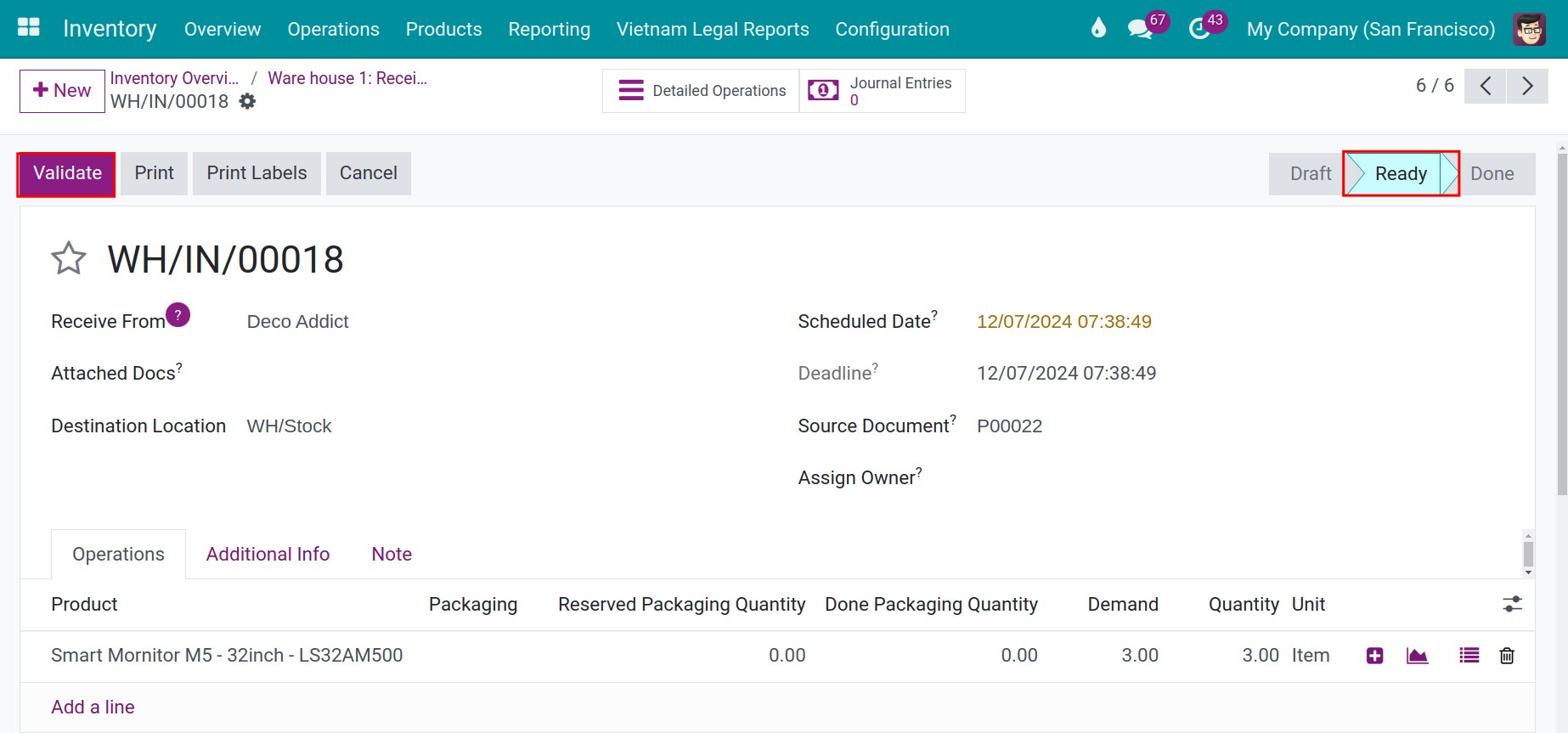Open Products menu

[x=443, y=29]
